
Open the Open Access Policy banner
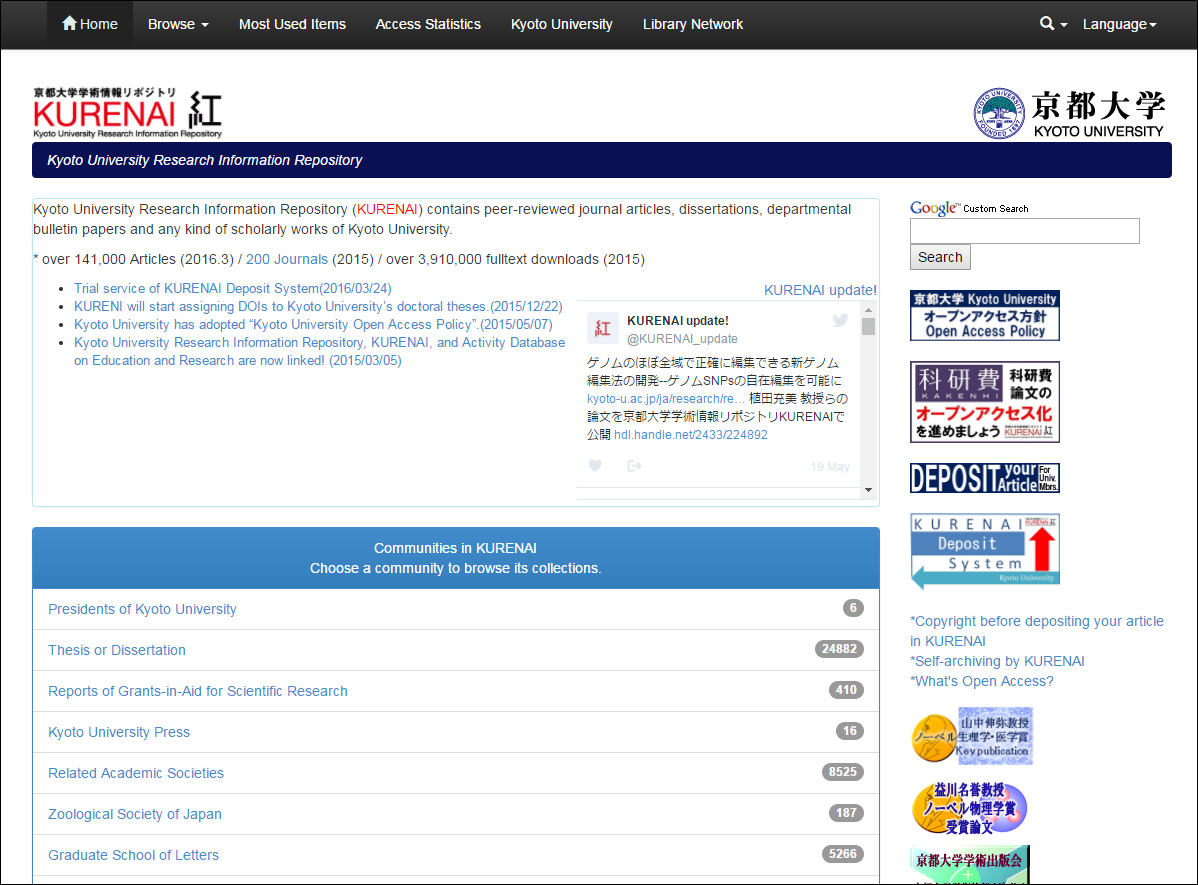pos(985,316)
